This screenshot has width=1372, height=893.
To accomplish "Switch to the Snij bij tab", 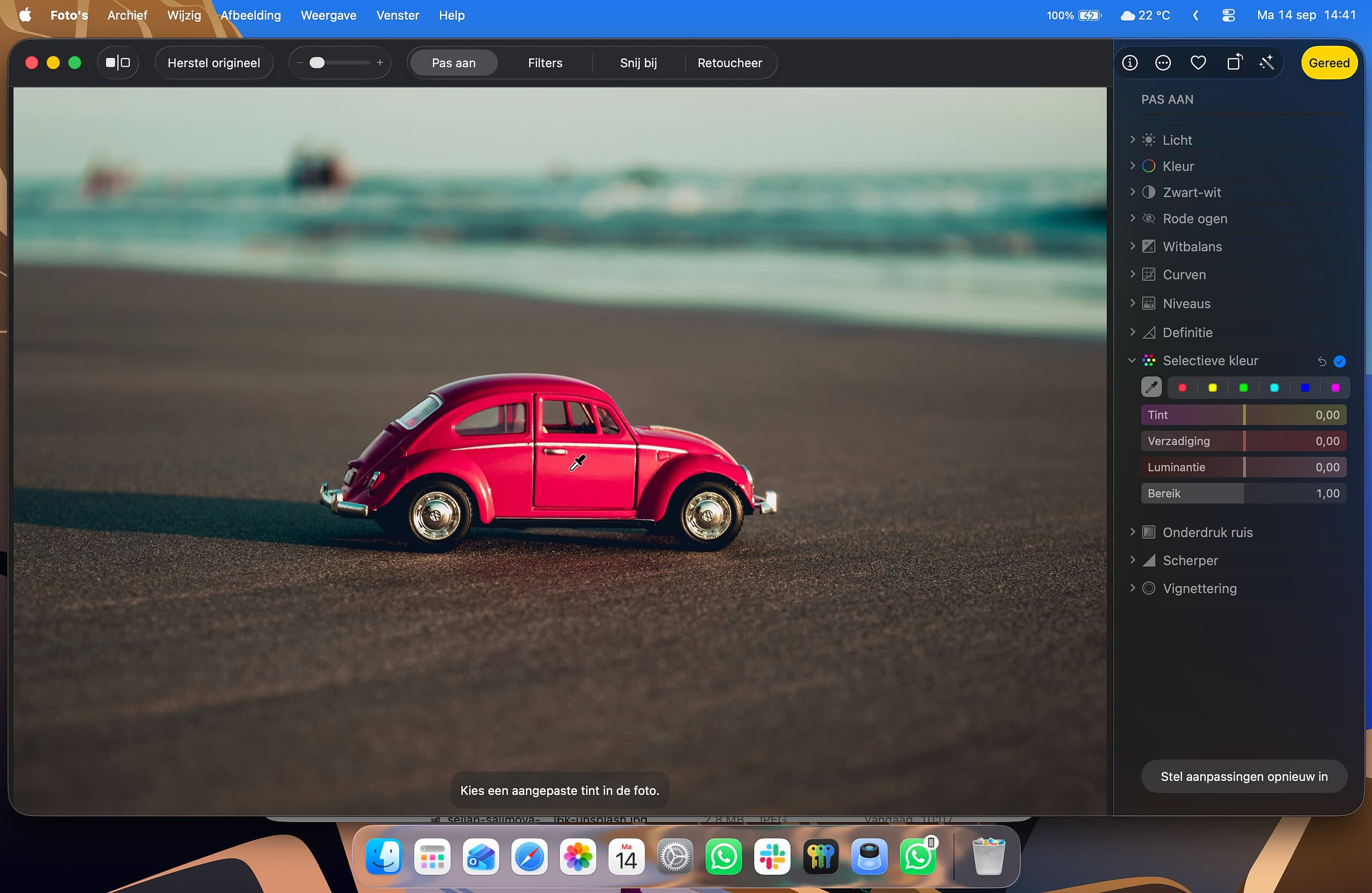I will pos(639,63).
